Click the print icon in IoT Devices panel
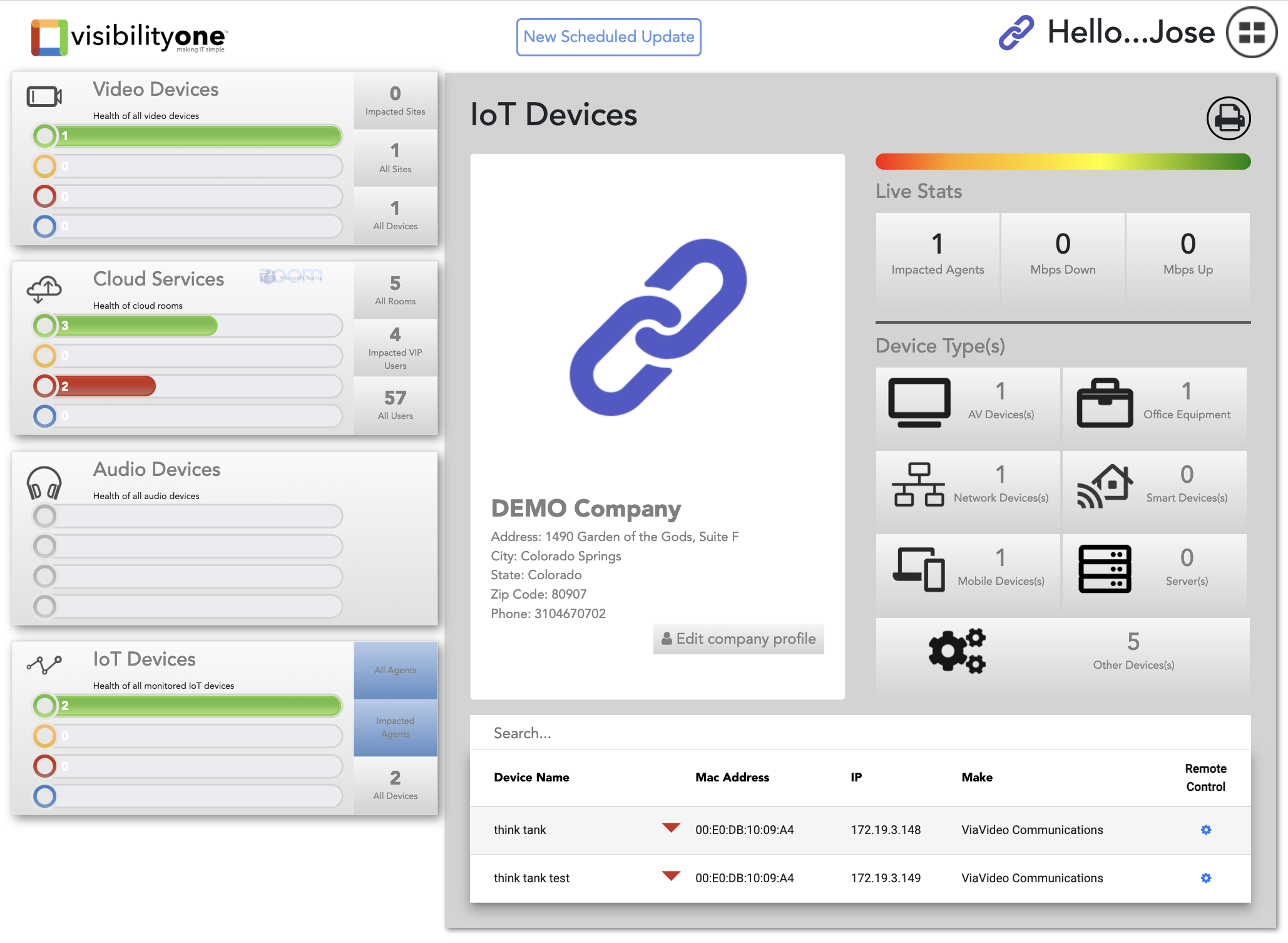Screen dimensions: 1288x943 (1228, 118)
